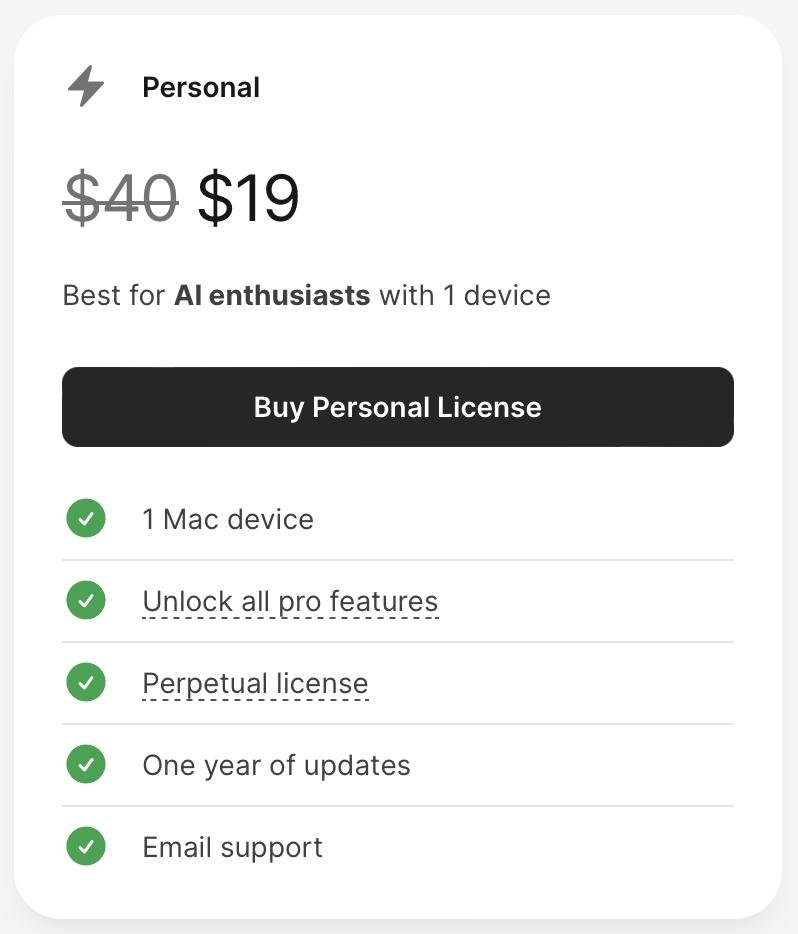Screen dimensions: 798x934
Task: Click the Email support feature text
Action: [x=232, y=848]
